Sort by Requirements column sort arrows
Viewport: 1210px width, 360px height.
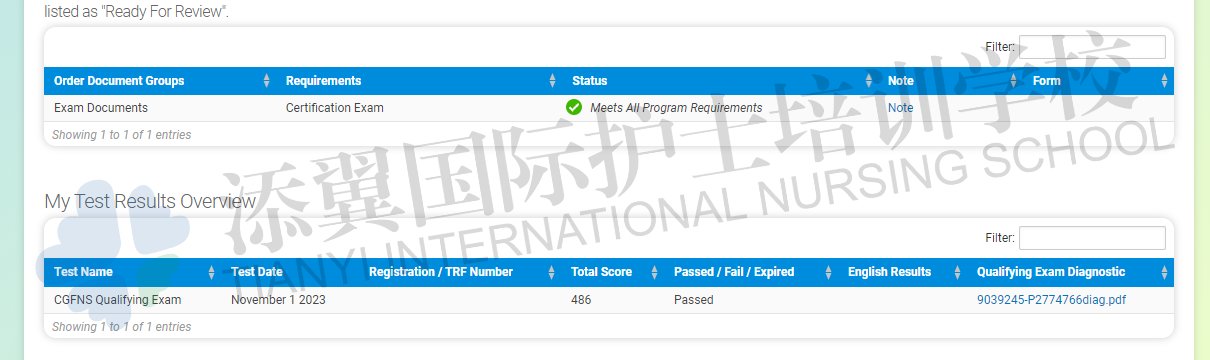pos(553,81)
